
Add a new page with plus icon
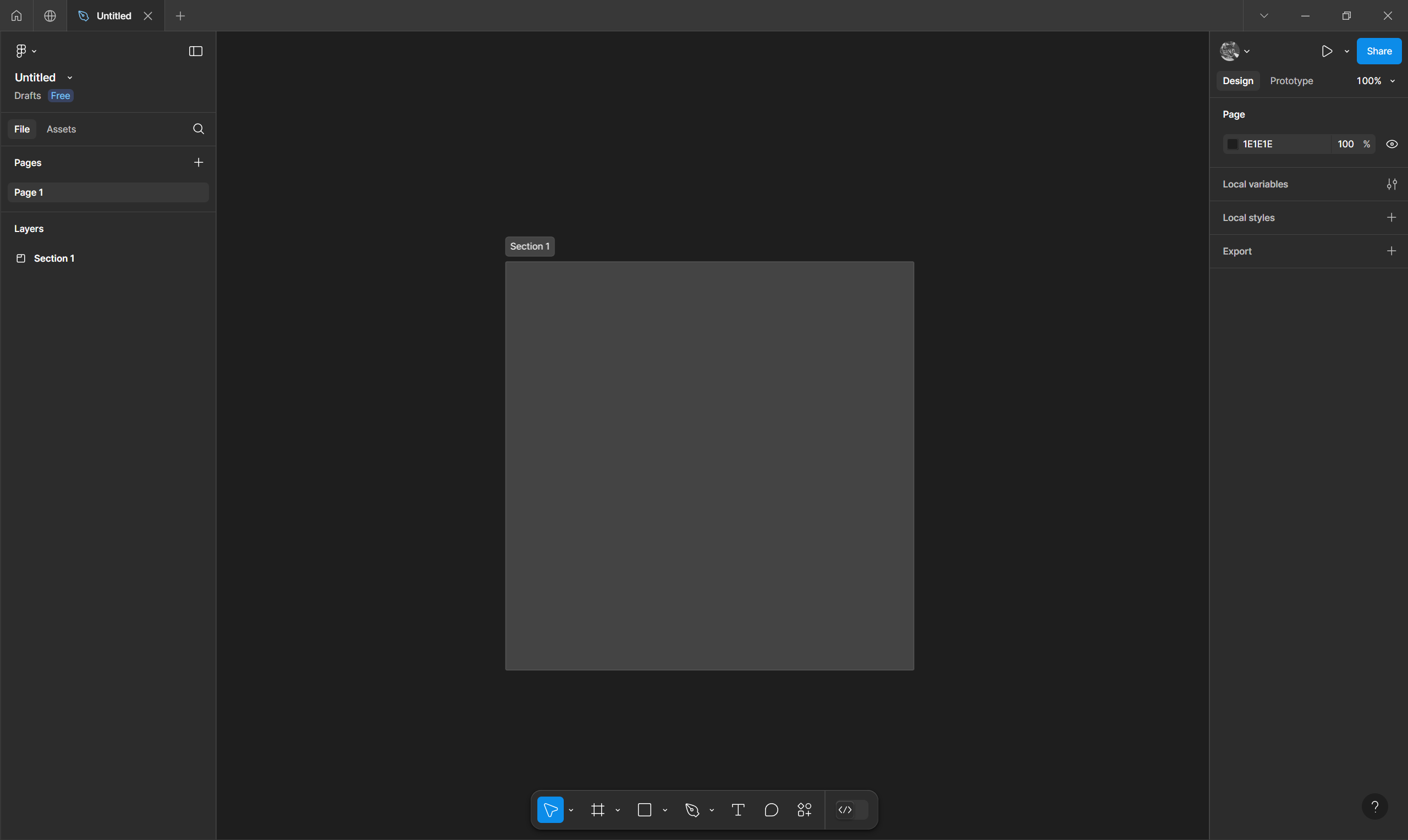pyautogui.click(x=198, y=163)
